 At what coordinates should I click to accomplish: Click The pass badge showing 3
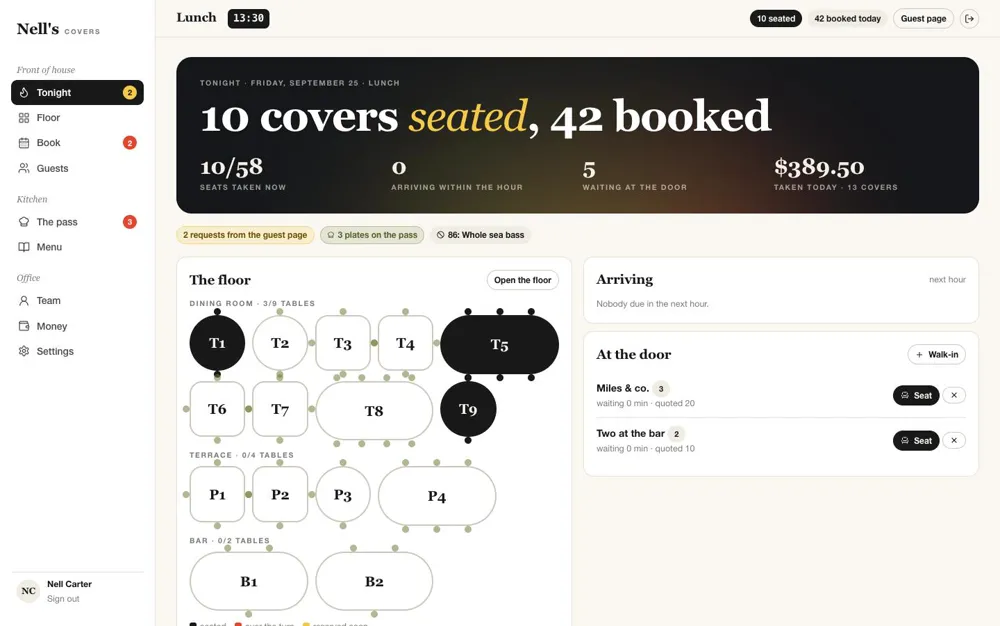click(129, 222)
